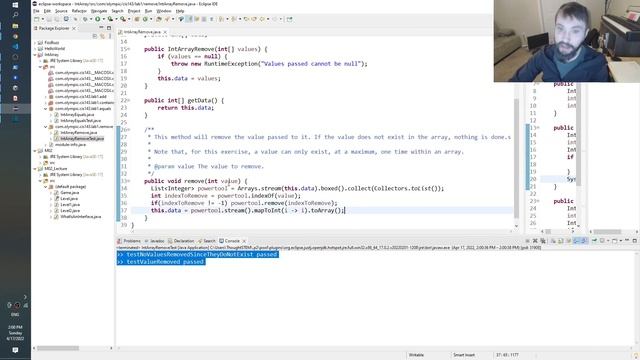The width and height of the screenshot is (640, 360).
Task: Click the Remove All Terminated Launches console icon
Action: click(542, 241)
